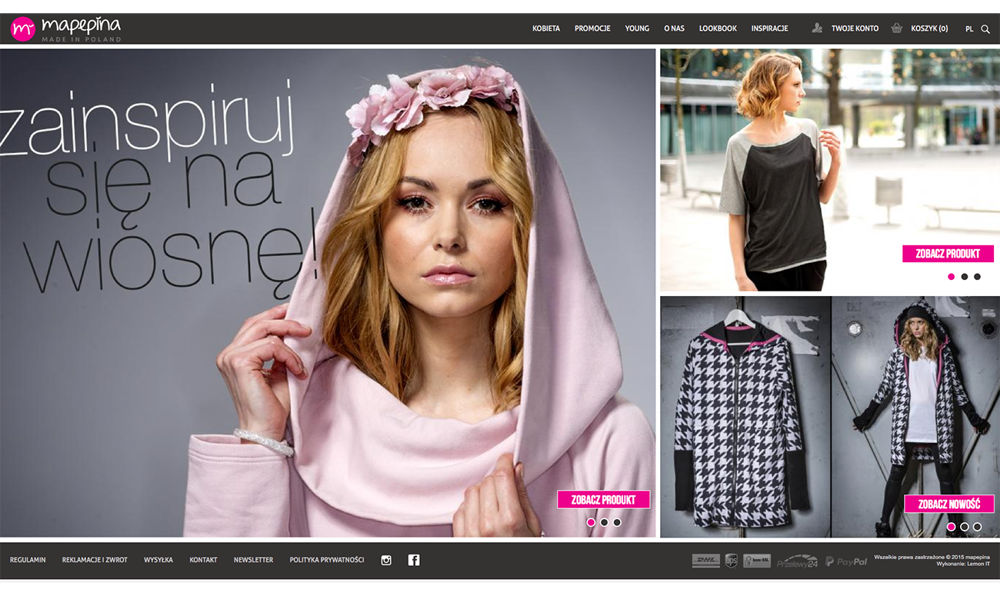Click the user account icon
This screenshot has height=596, width=1000.
817,29
